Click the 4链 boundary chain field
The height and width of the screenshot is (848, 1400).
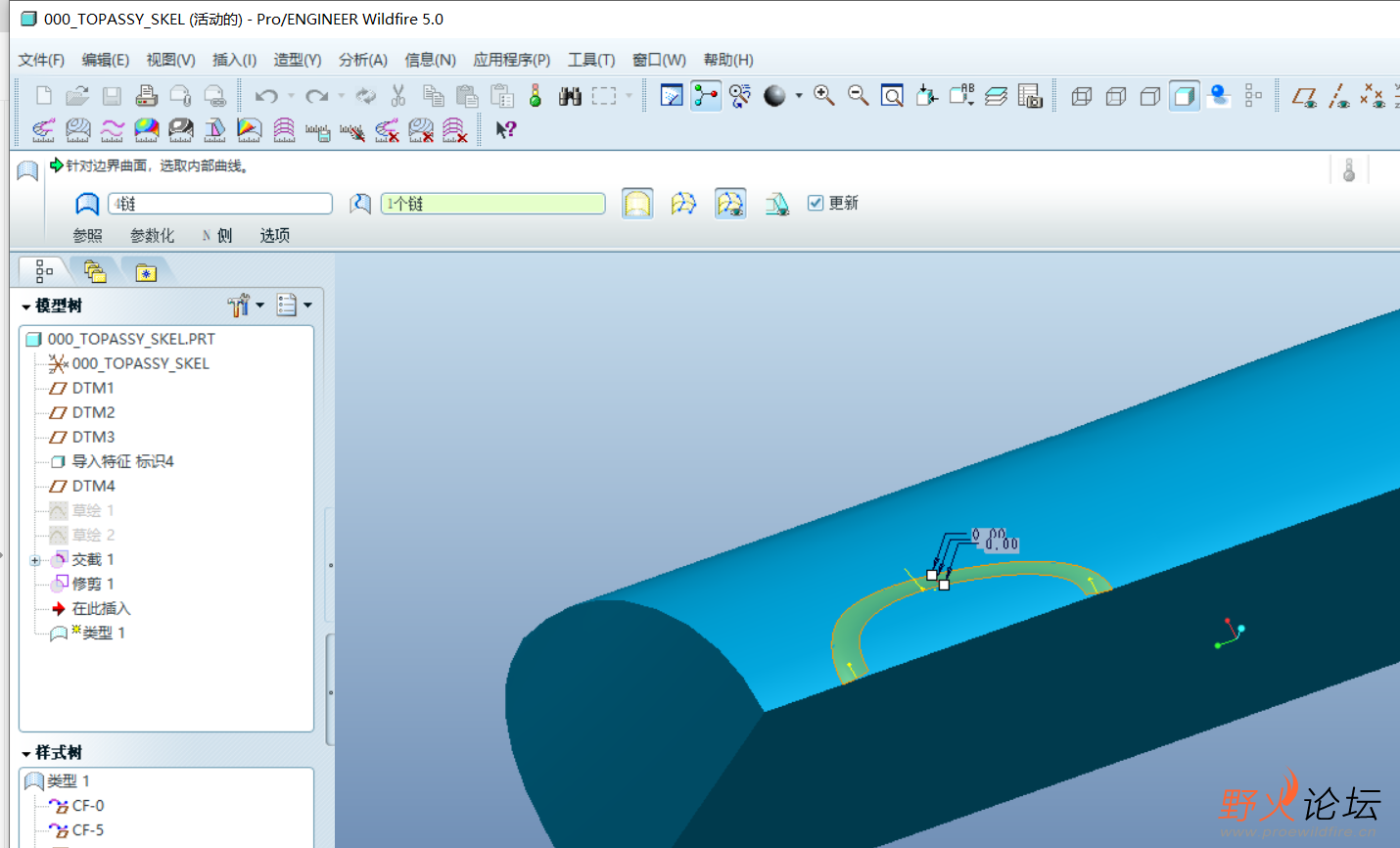220,204
